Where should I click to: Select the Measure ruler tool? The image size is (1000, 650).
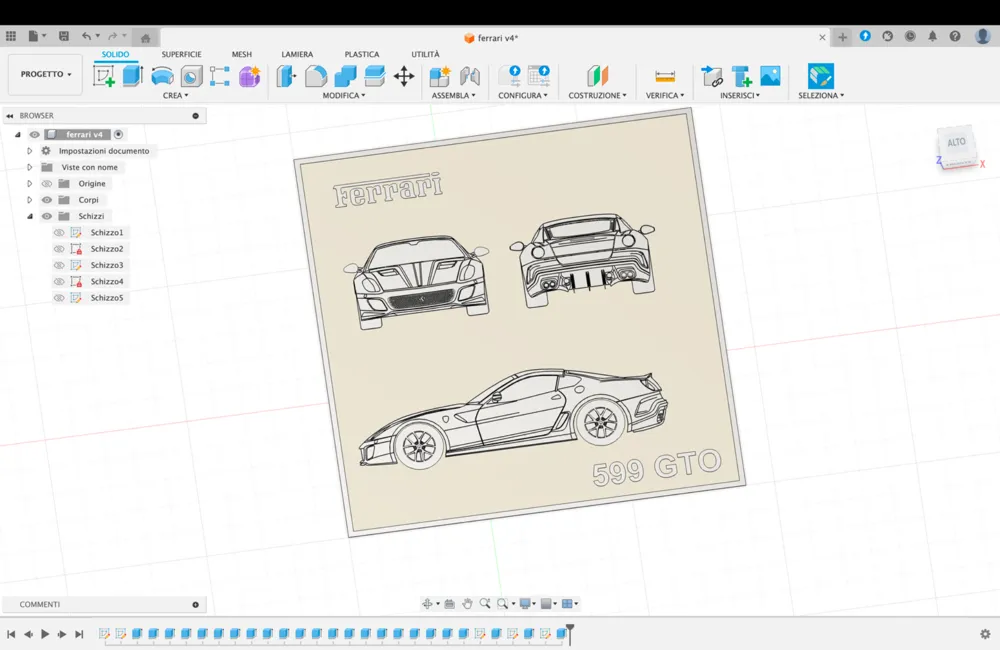pos(665,77)
